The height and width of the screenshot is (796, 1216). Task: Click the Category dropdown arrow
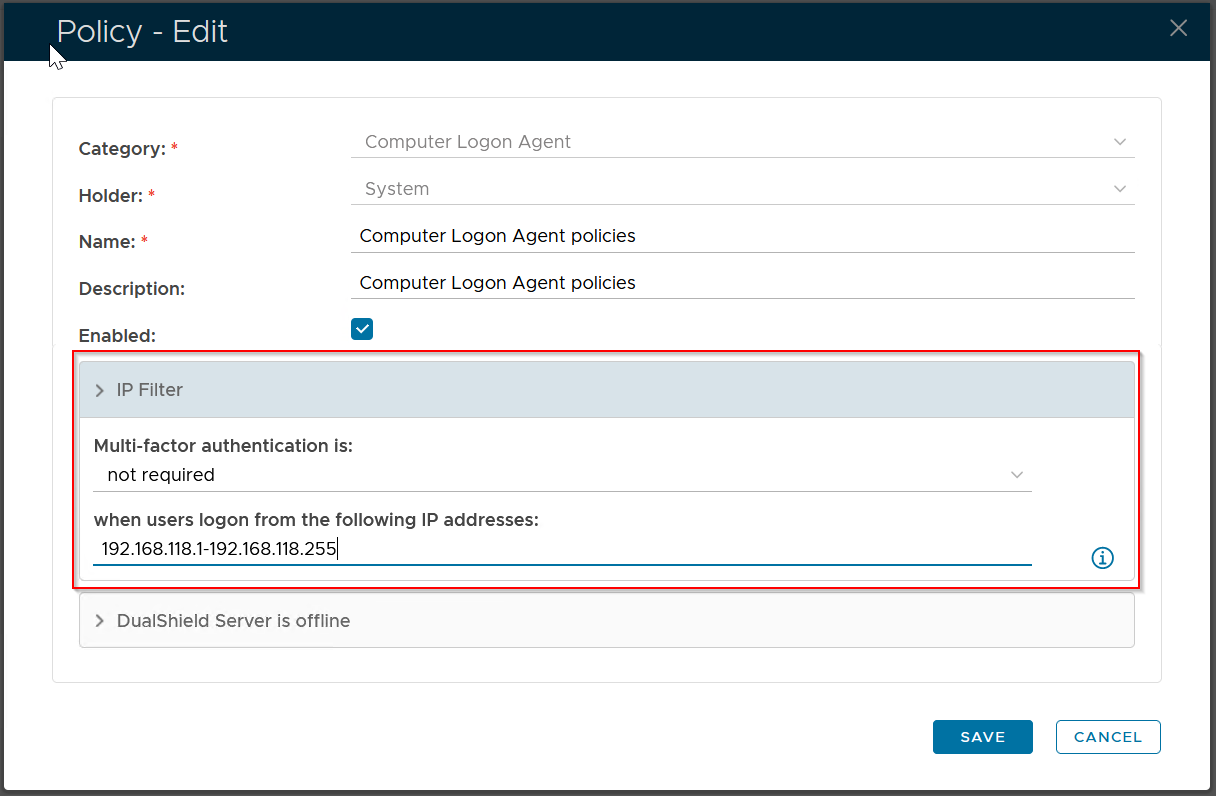click(1120, 142)
